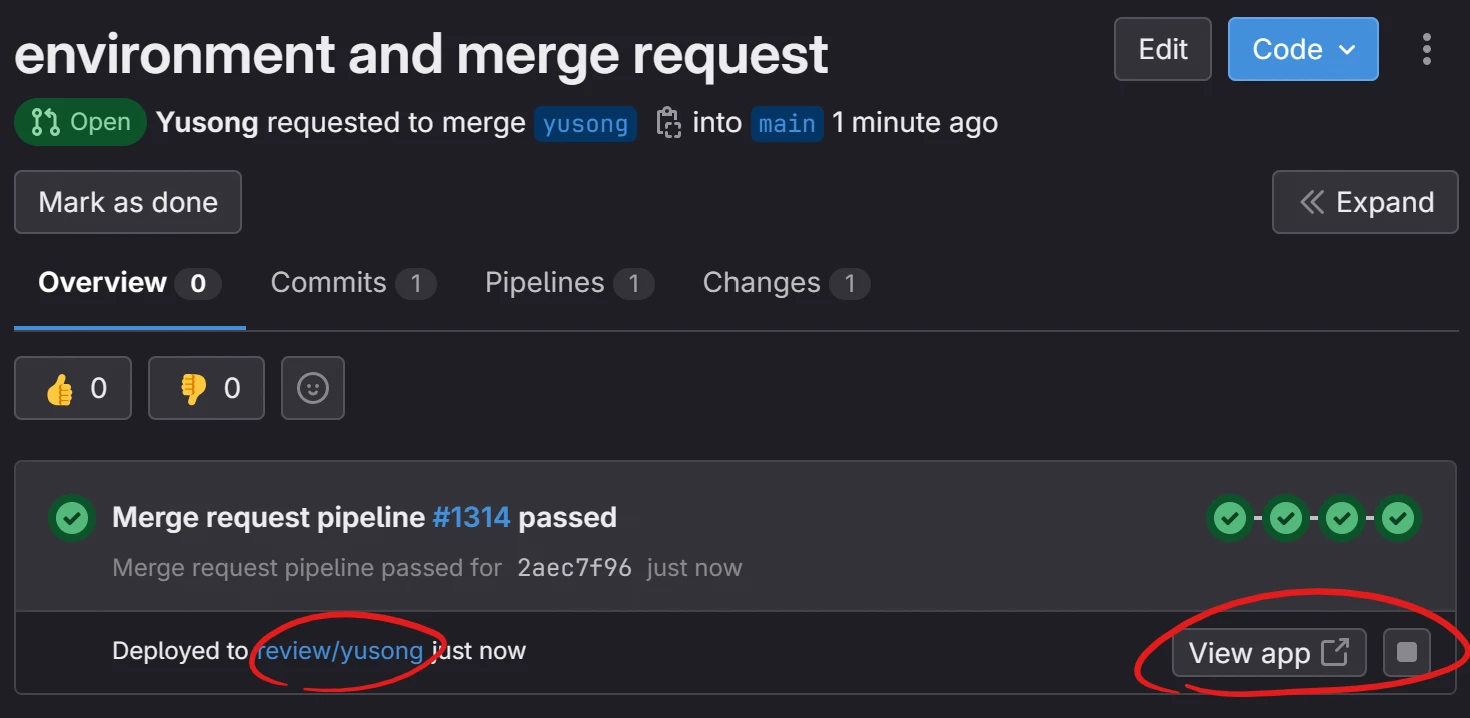Open the vertical ellipsis actions menu
The width and height of the screenshot is (1470, 718).
1426,49
